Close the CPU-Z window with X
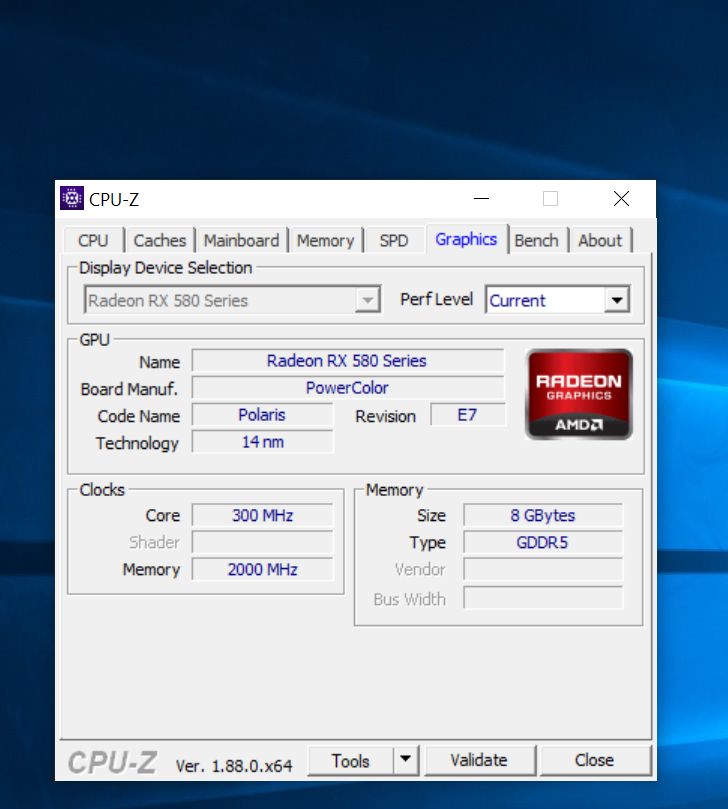The height and width of the screenshot is (809, 728). 621,199
